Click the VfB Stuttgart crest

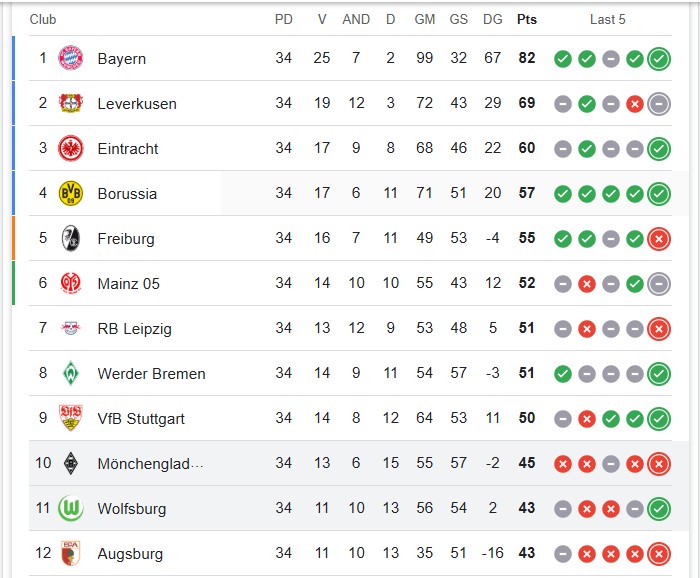[x=71, y=418]
